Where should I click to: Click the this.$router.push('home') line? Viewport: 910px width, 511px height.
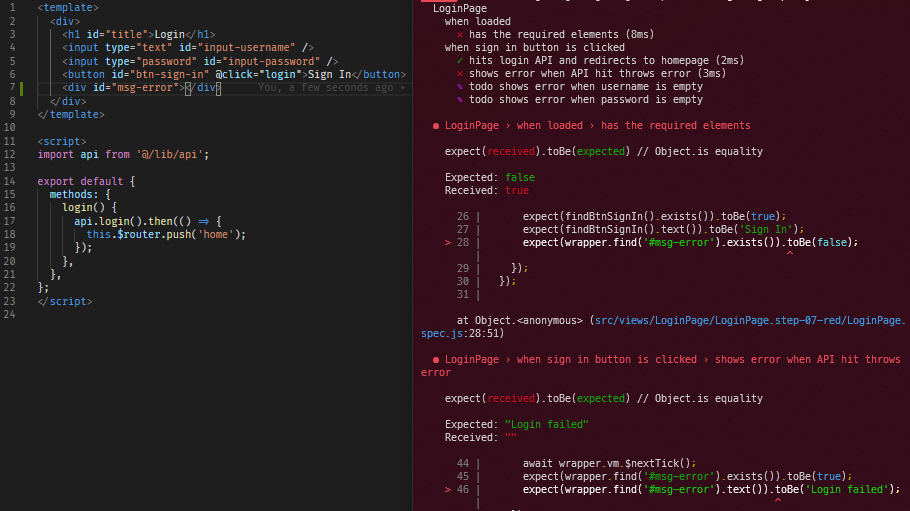[166, 235]
